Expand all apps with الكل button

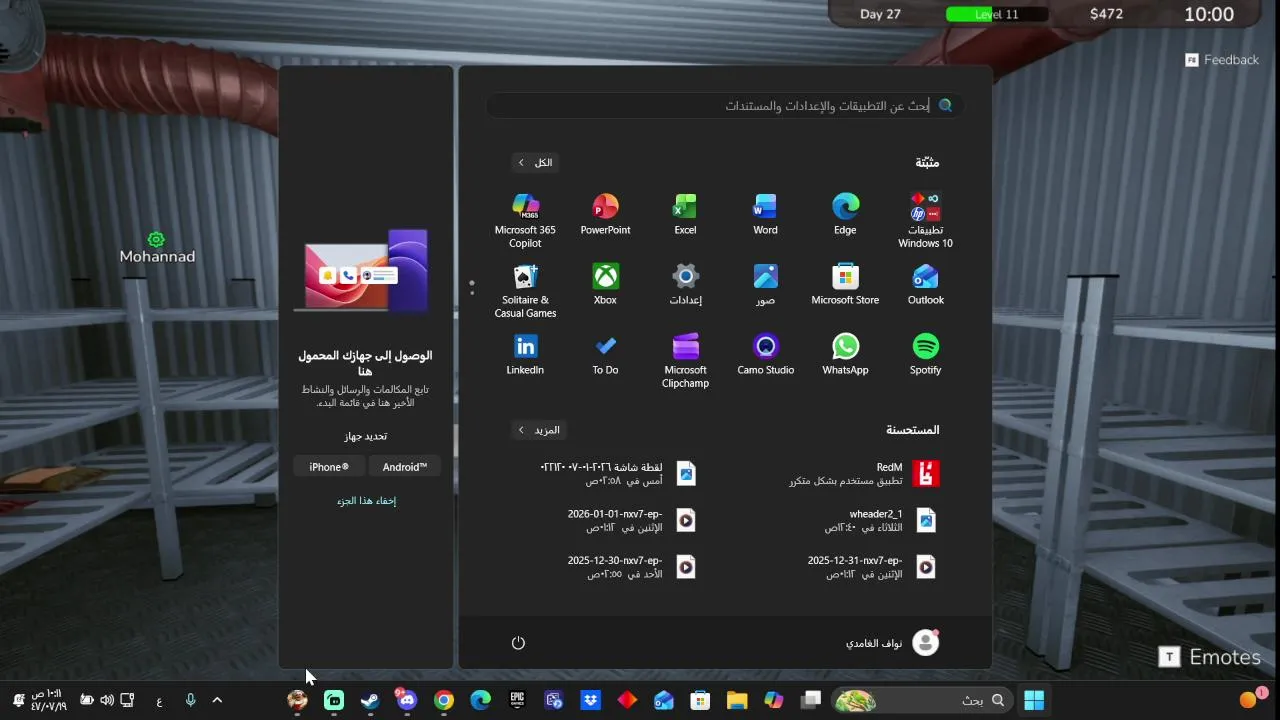coord(535,162)
